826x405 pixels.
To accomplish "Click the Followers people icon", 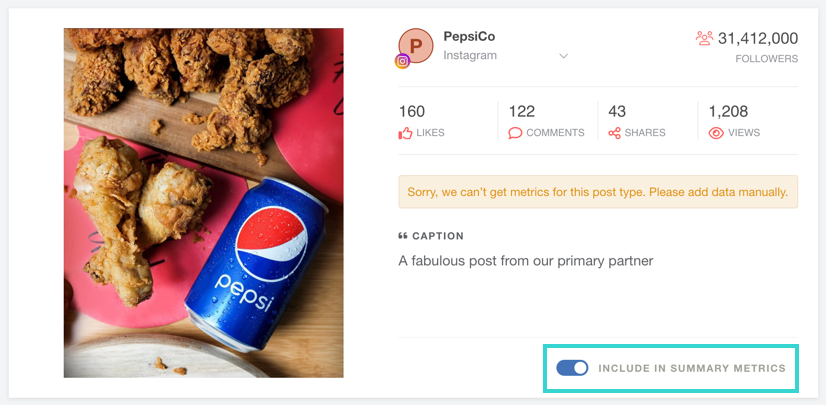I will [x=704, y=38].
